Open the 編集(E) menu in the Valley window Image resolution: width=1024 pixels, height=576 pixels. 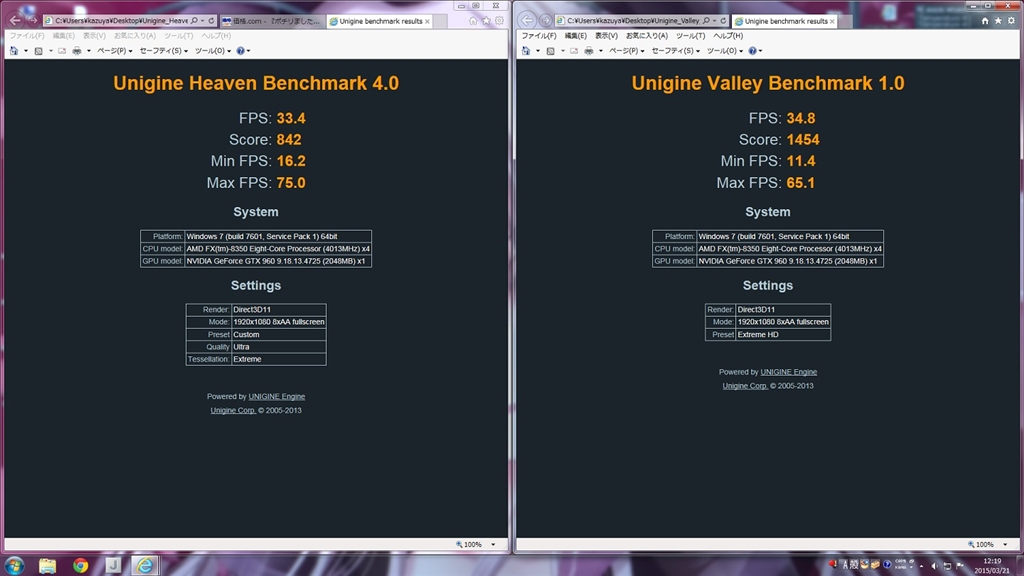click(575, 36)
